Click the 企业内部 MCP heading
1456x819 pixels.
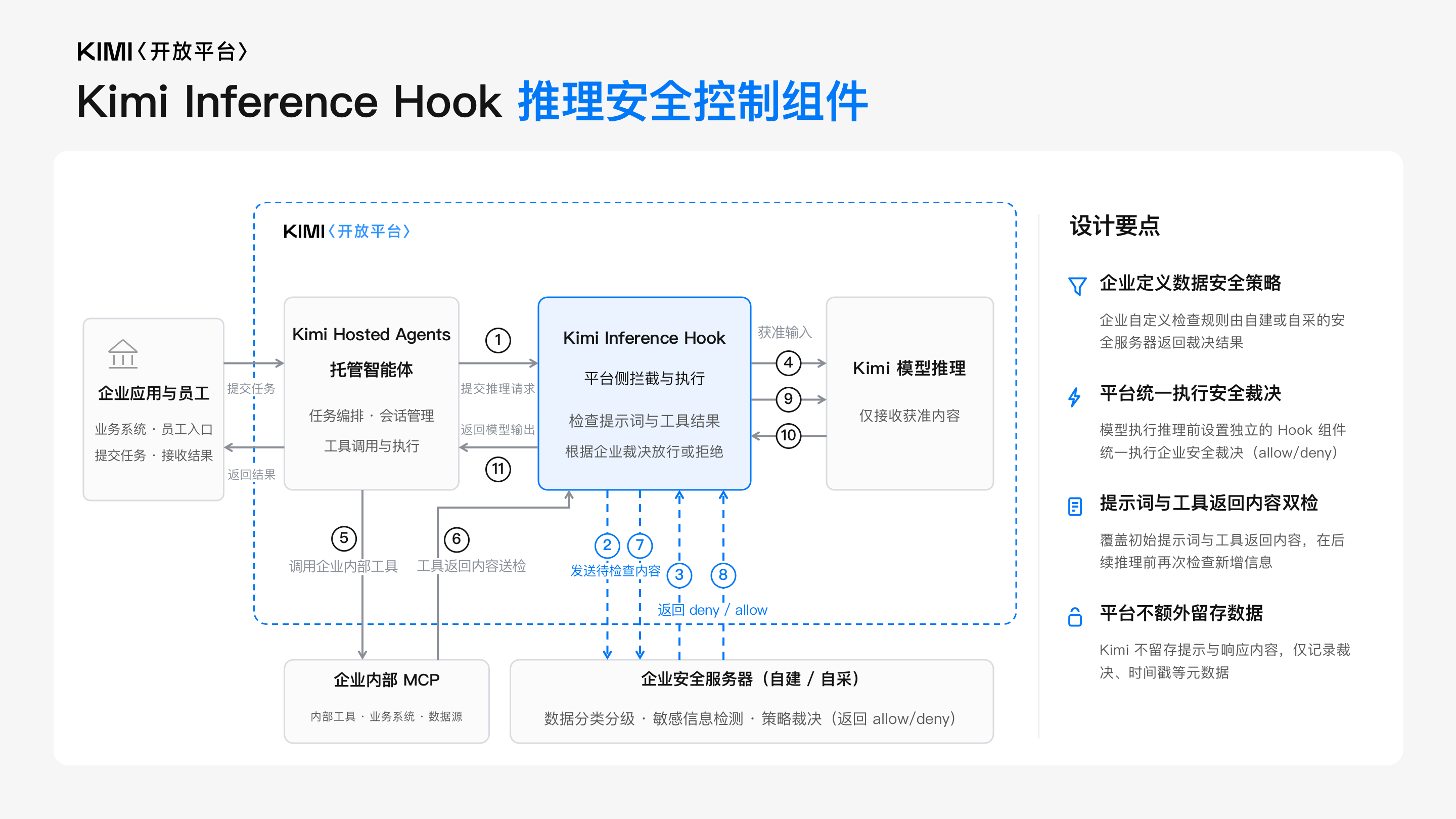[387, 679]
